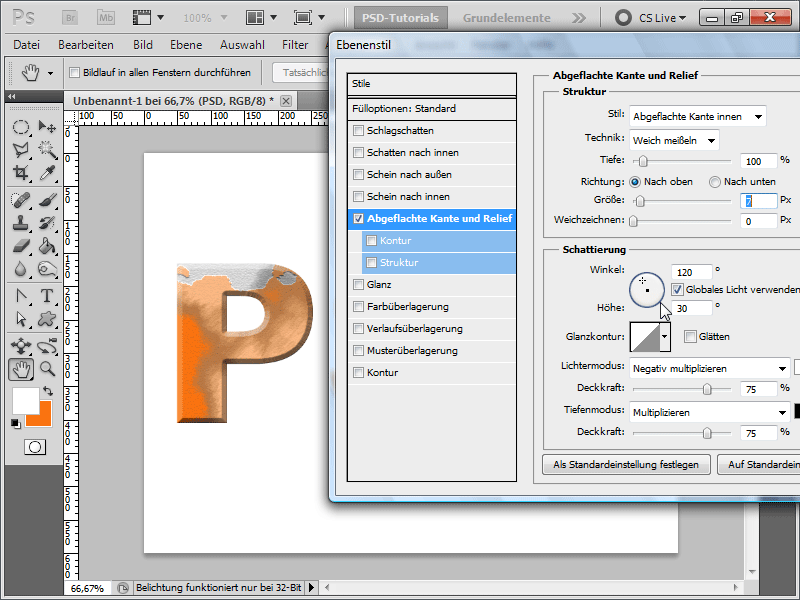Screen dimensions: 800x600
Task: Select the Brush tool
Action: pos(47,200)
